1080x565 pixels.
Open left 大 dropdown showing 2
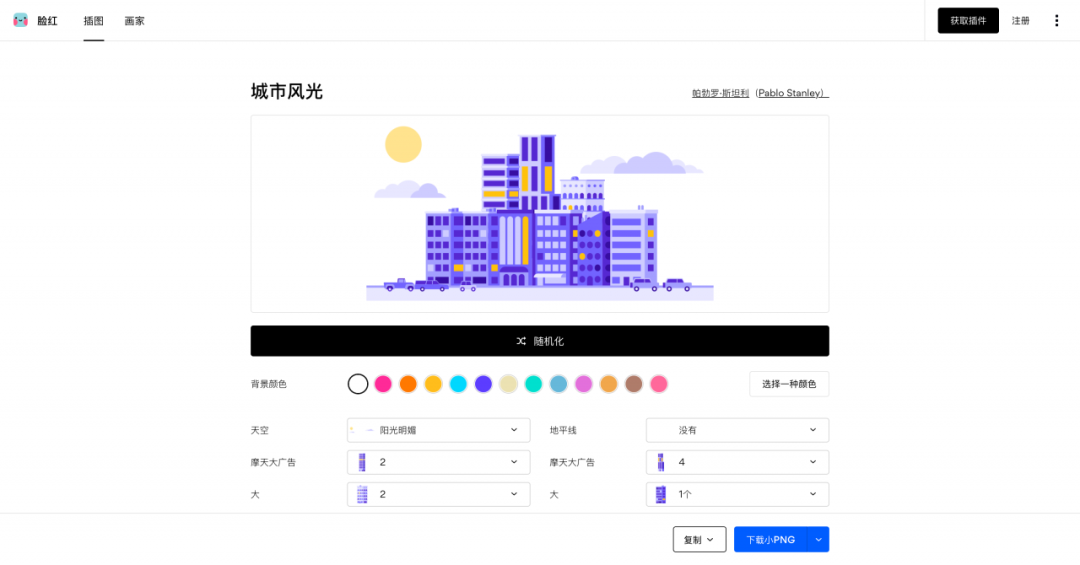click(x=439, y=494)
